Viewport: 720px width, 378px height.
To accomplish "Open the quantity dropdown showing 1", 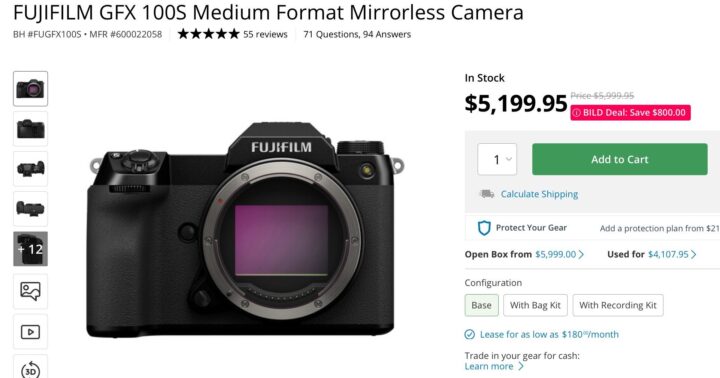I will click(497, 159).
